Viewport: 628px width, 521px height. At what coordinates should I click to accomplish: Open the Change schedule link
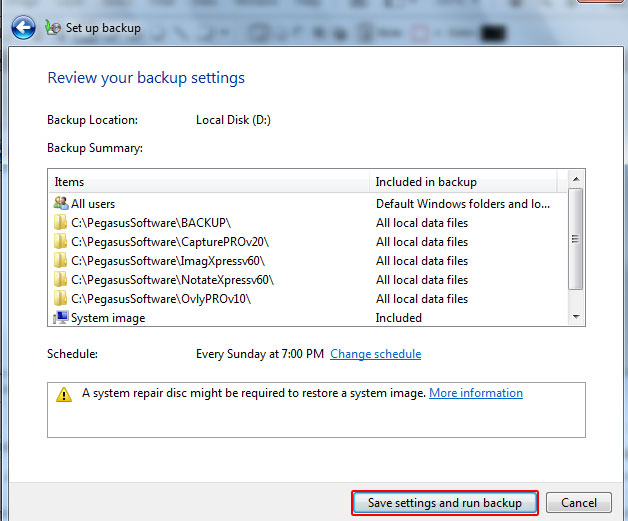tap(375, 354)
